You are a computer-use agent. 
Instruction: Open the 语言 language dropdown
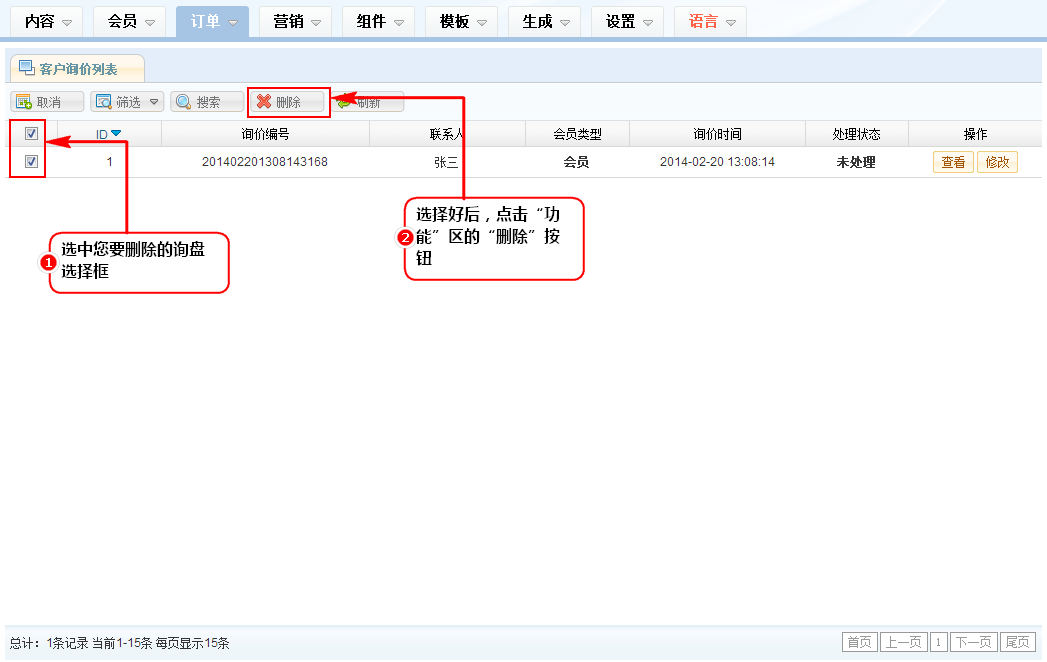click(731, 22)
